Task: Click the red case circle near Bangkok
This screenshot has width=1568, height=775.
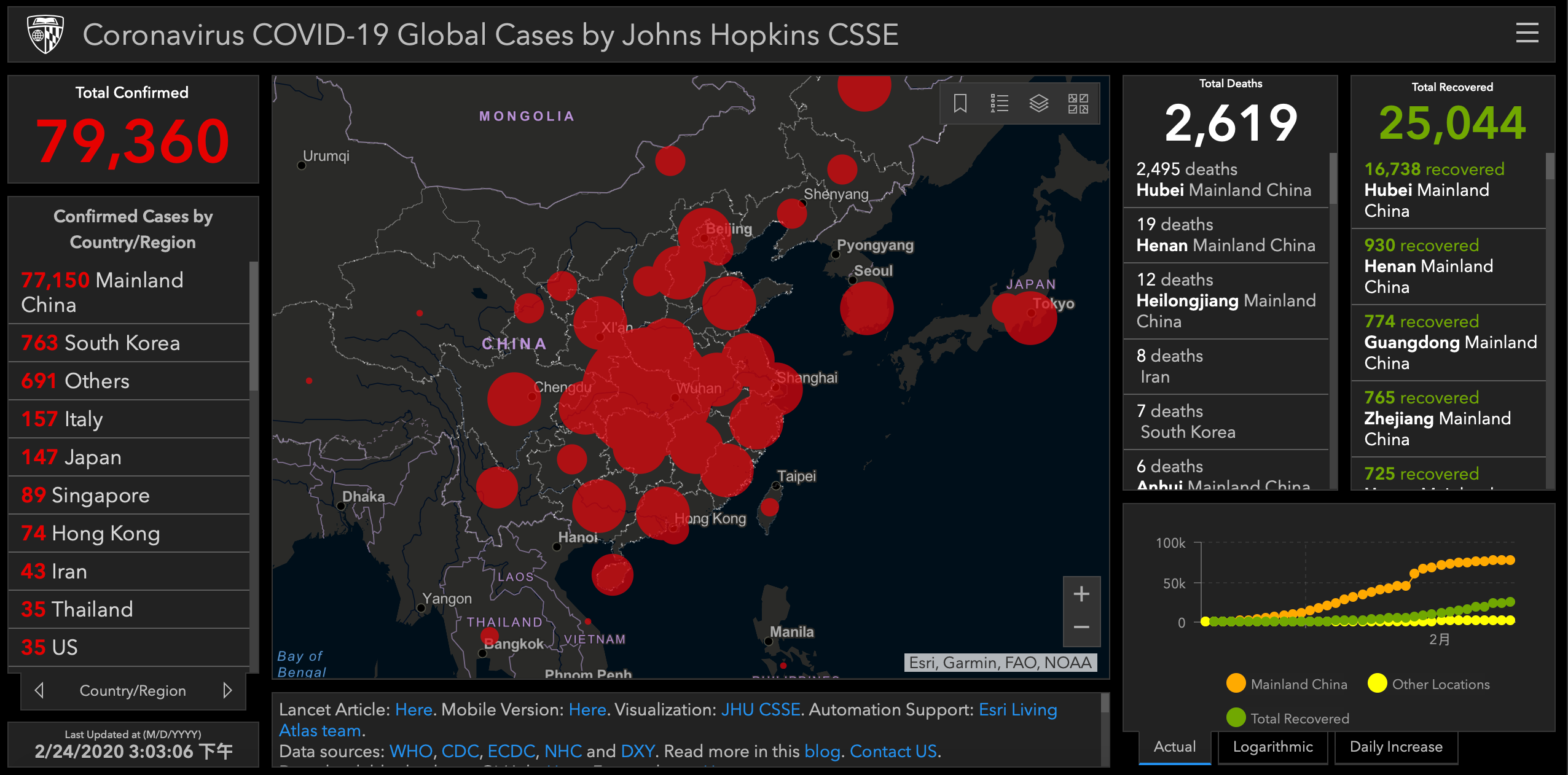Action: 489,636
